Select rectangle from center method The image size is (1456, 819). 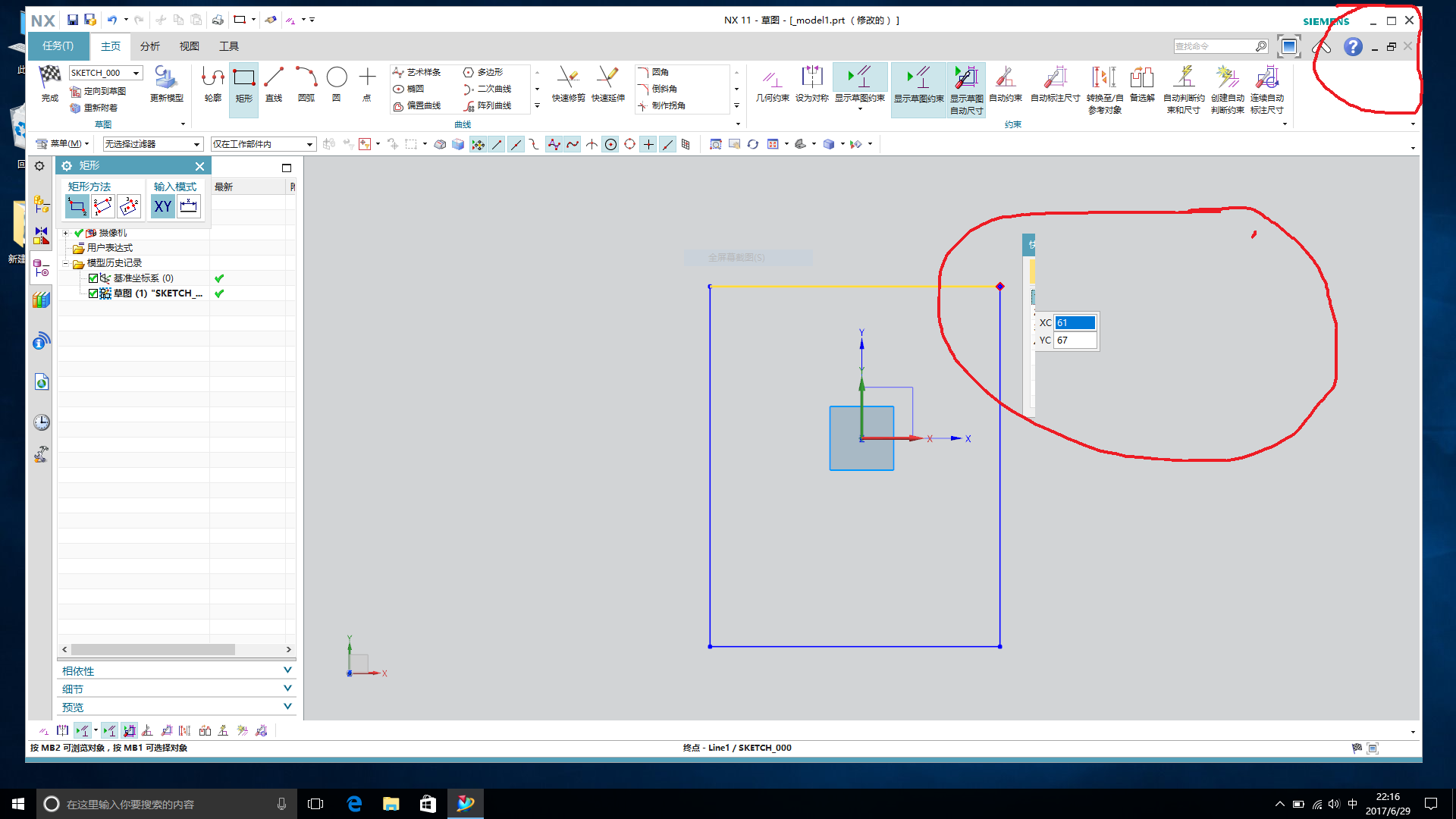[129, 206]
